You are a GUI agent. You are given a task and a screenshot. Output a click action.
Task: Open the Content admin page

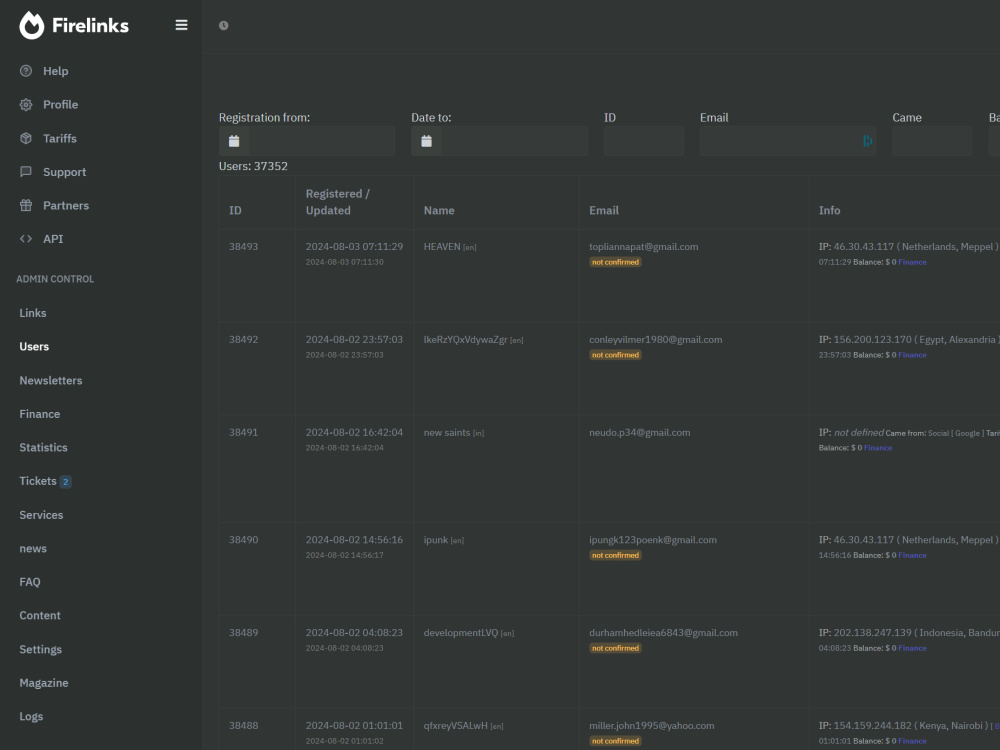[40, 615]
